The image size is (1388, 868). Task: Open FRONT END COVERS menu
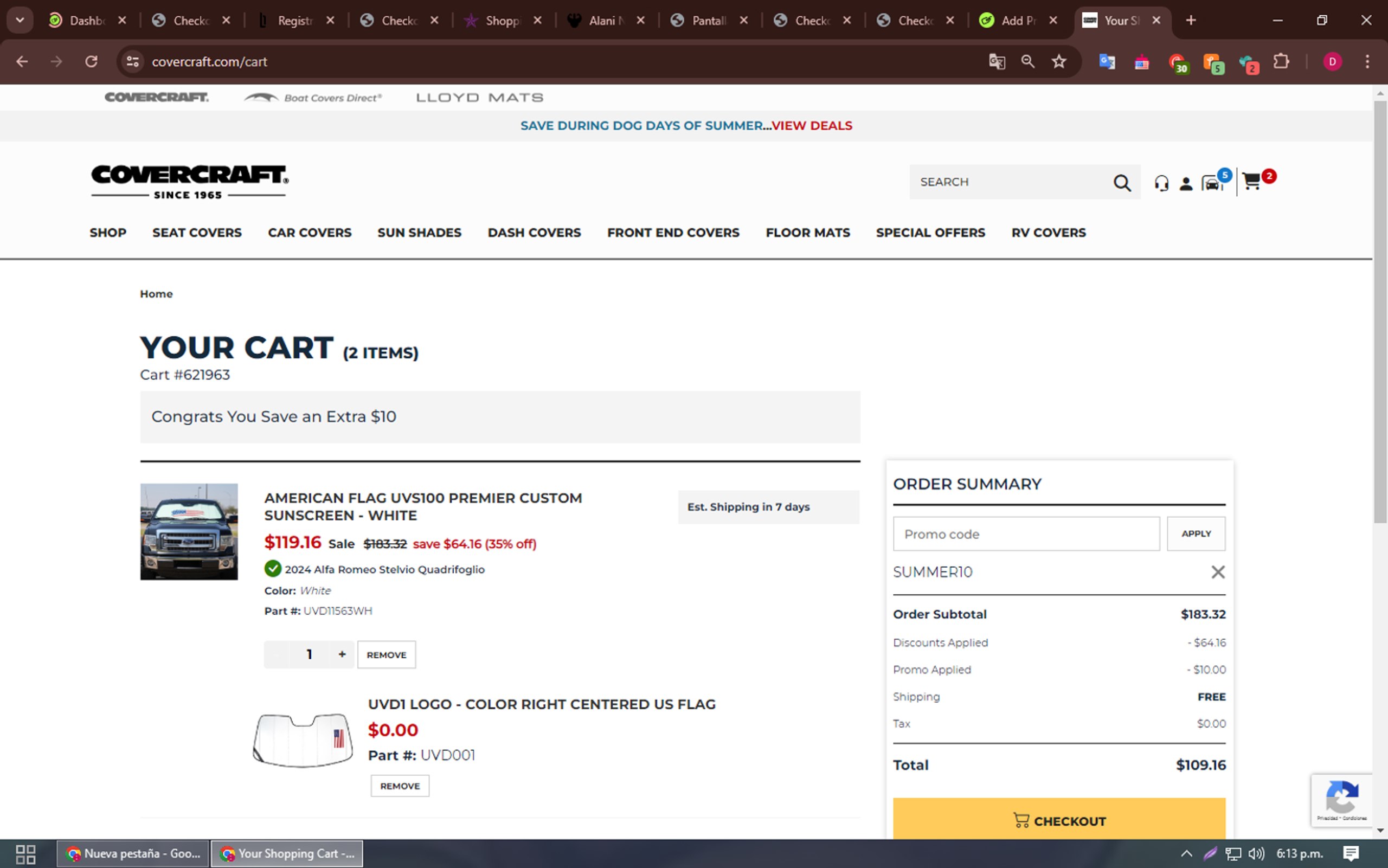point(673,233)
